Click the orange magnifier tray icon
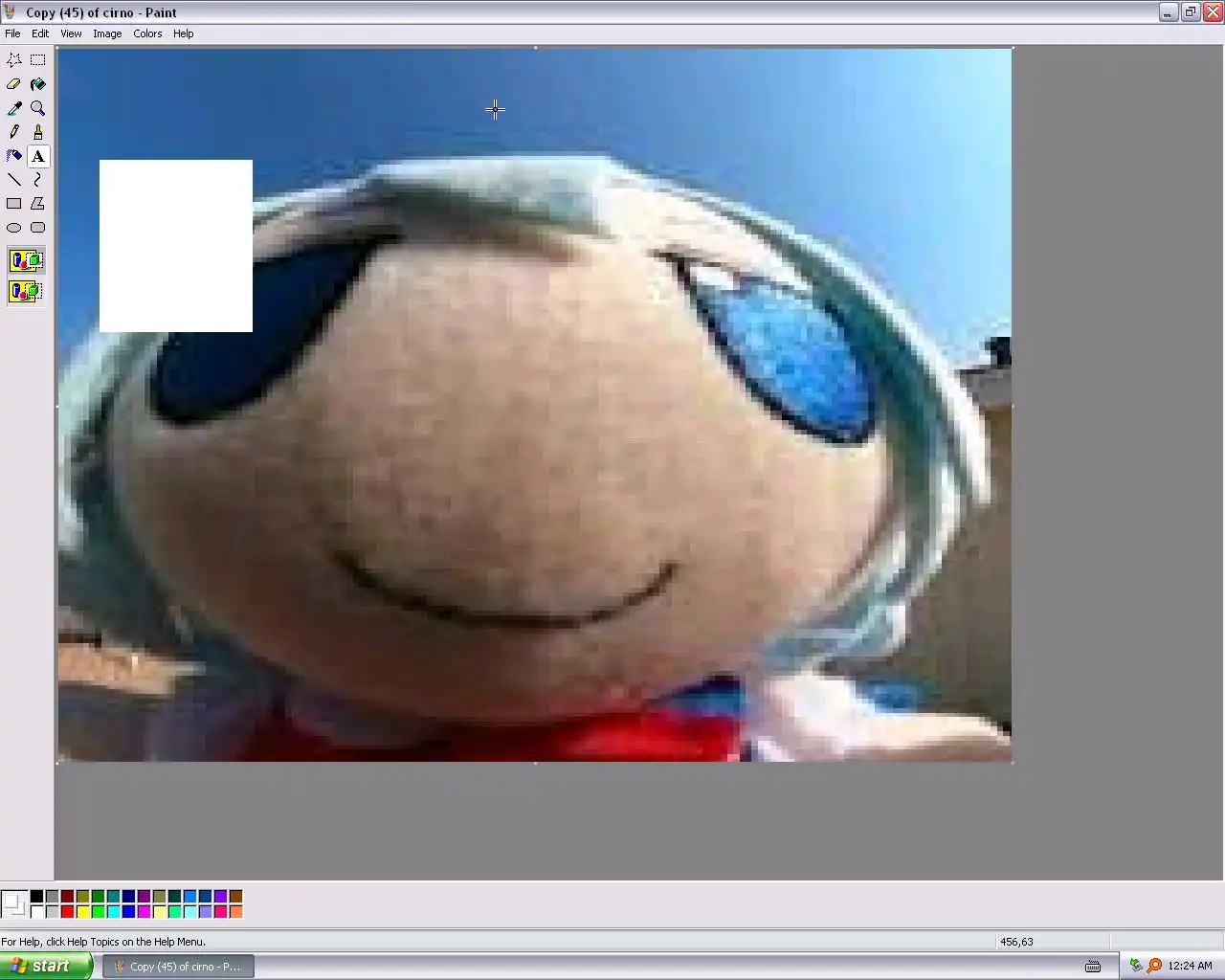1225x980 pixels. click(x=1154, y=966)
